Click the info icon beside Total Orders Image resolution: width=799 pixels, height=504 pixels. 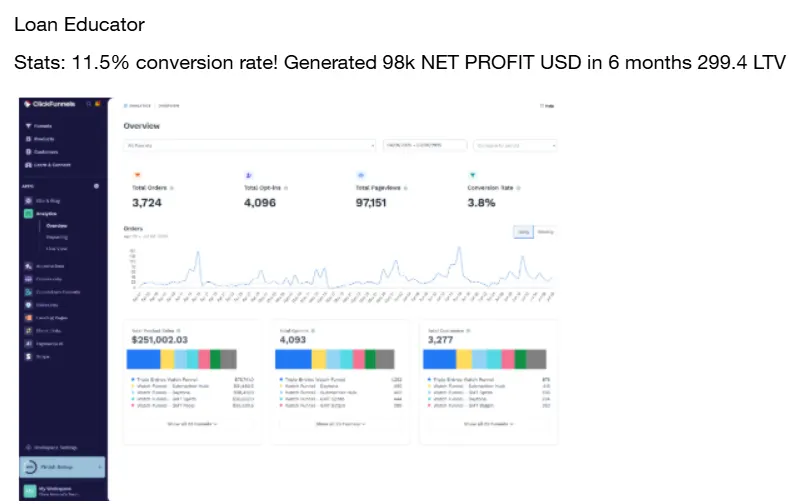pyautogui.click(x=172, y=188)
